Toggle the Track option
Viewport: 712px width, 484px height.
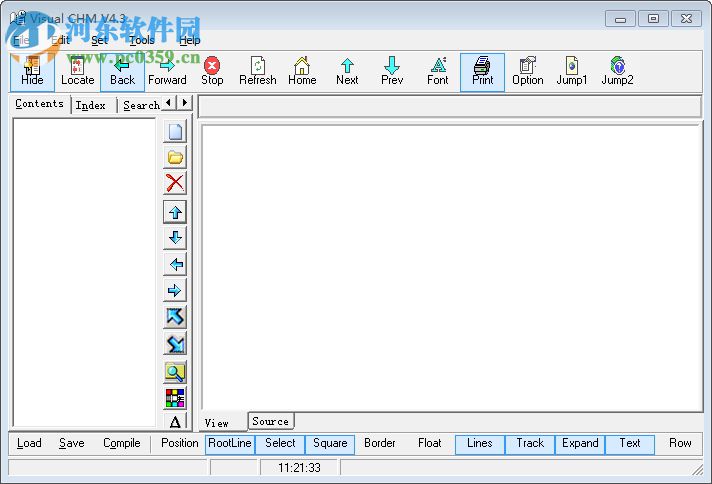530,444
